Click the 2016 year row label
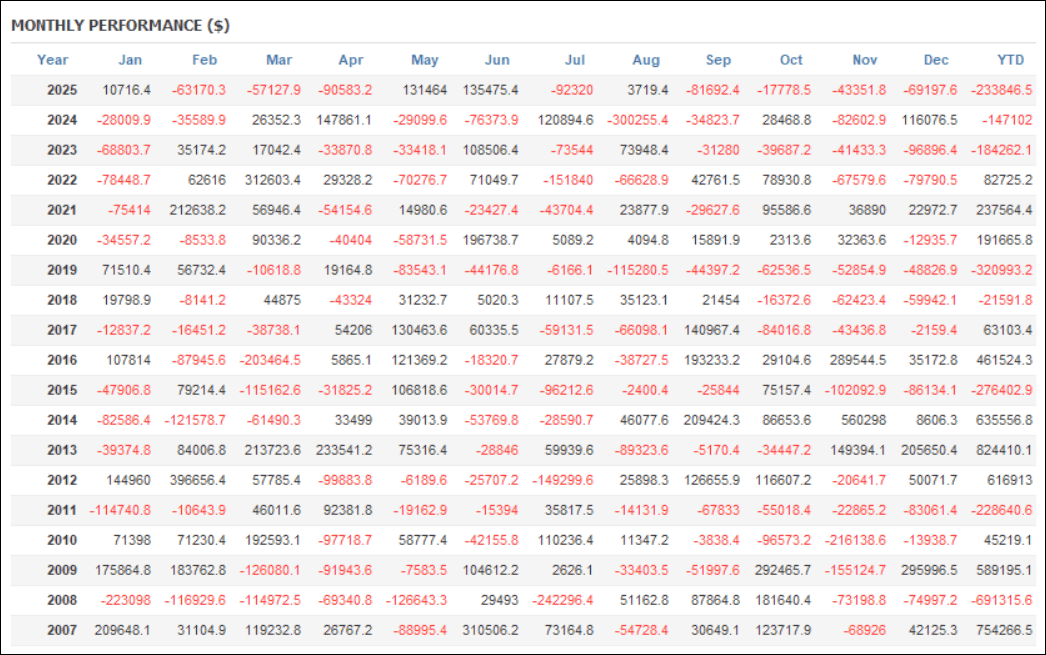The image size is (1046, 655). point(62,360)
